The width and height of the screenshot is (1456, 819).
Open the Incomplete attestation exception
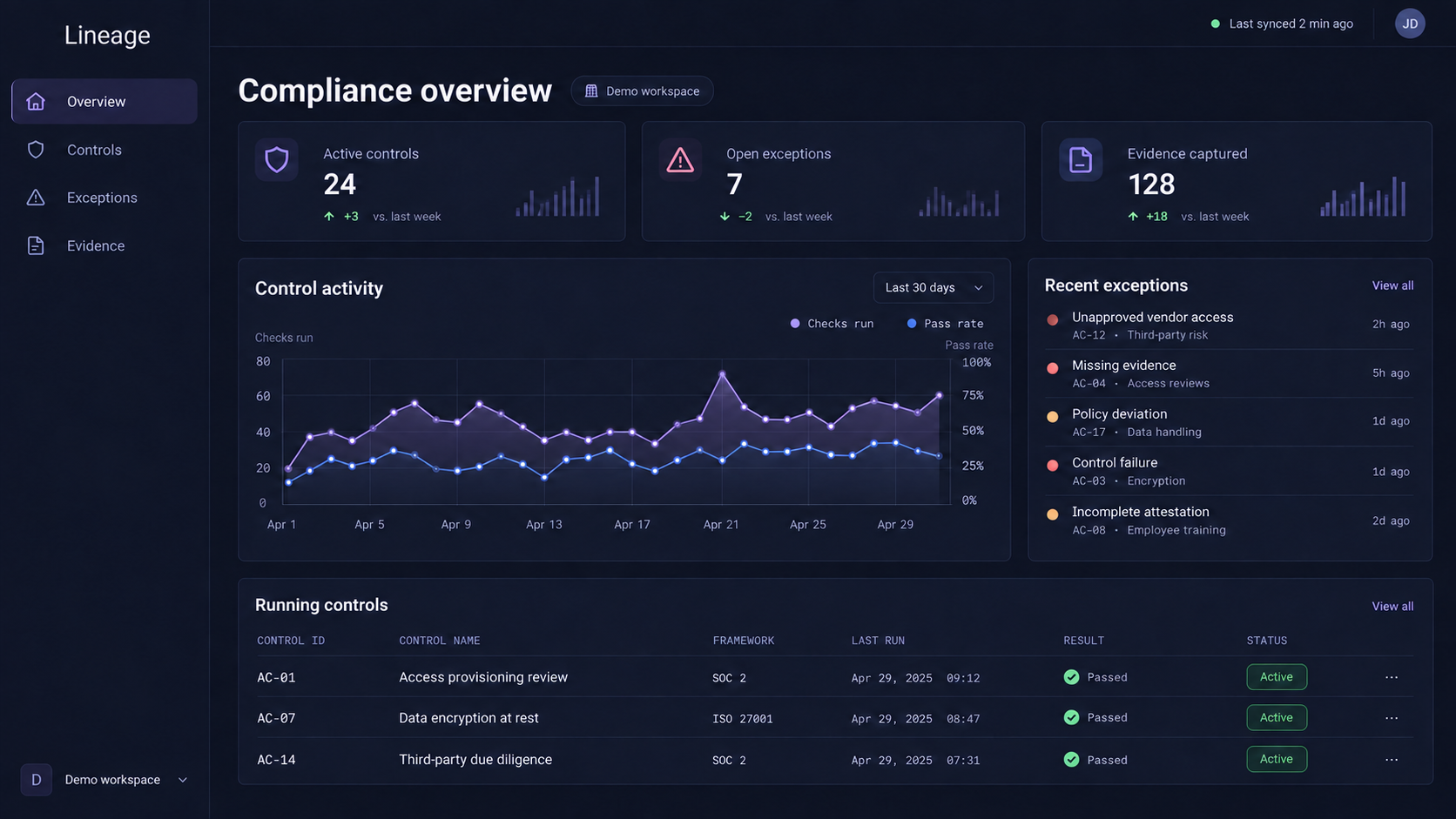pyautogui.click(x=1229, y=520)
